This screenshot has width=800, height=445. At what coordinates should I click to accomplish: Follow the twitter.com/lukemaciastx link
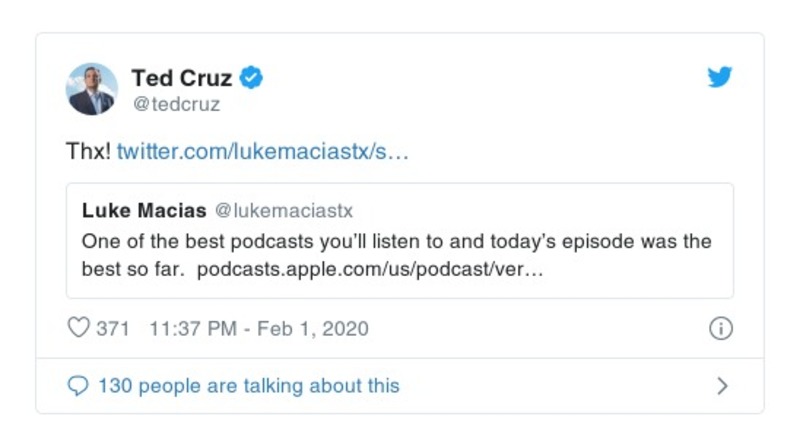(263, 153)
